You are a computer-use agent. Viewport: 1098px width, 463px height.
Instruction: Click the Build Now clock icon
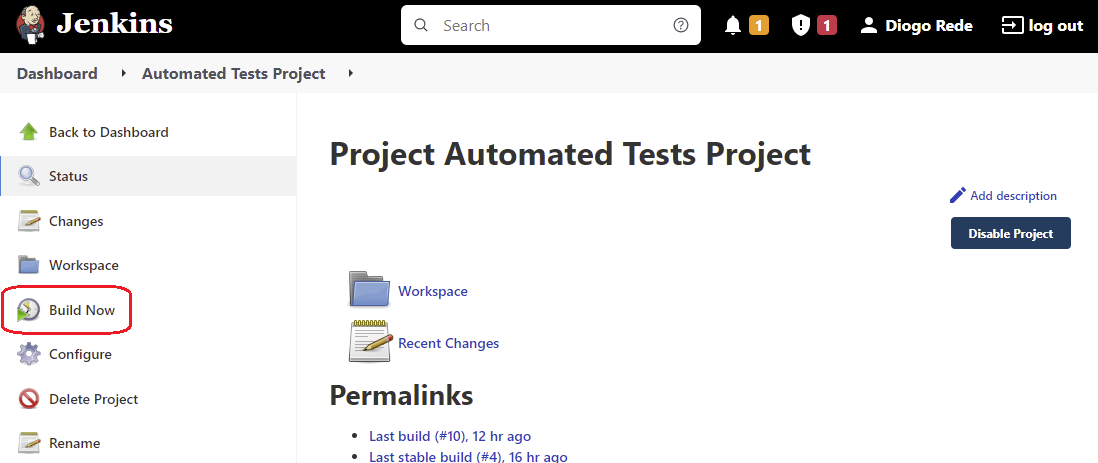tap(29, 311)
